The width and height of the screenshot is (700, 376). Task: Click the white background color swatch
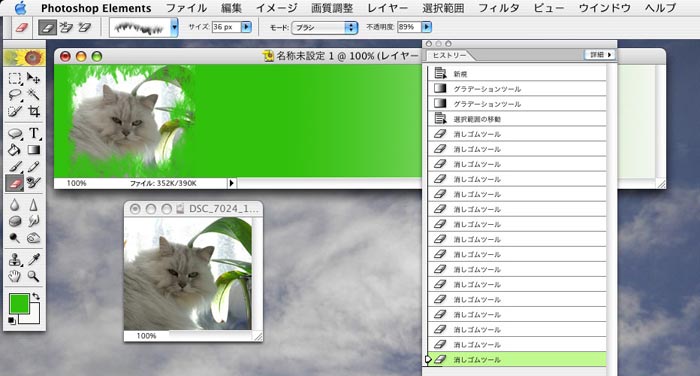tap(34, 317)
